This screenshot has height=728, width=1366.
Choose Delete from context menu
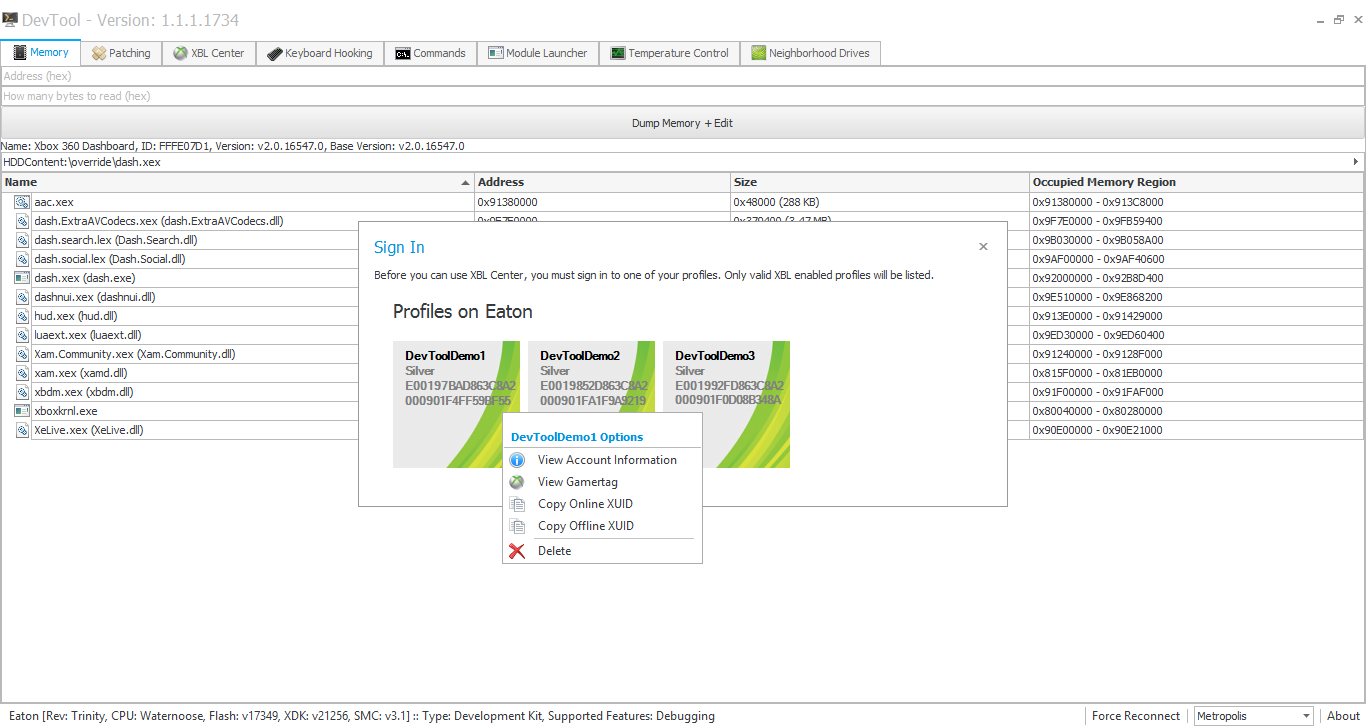(x=555, y=551)
